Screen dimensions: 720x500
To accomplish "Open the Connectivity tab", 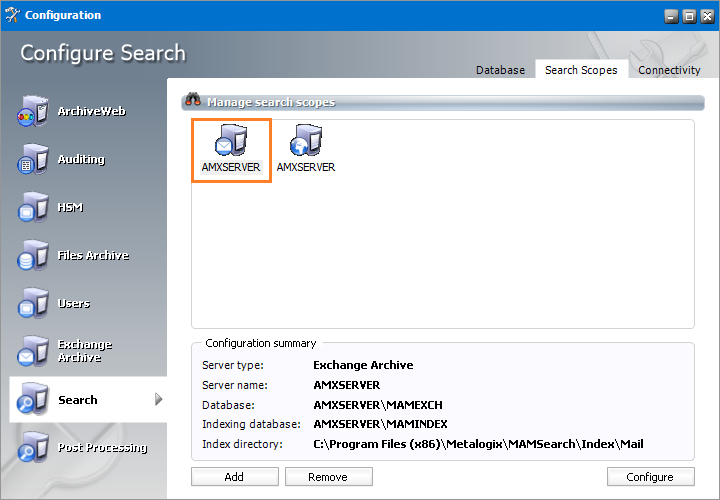I will tap(669, 70).
